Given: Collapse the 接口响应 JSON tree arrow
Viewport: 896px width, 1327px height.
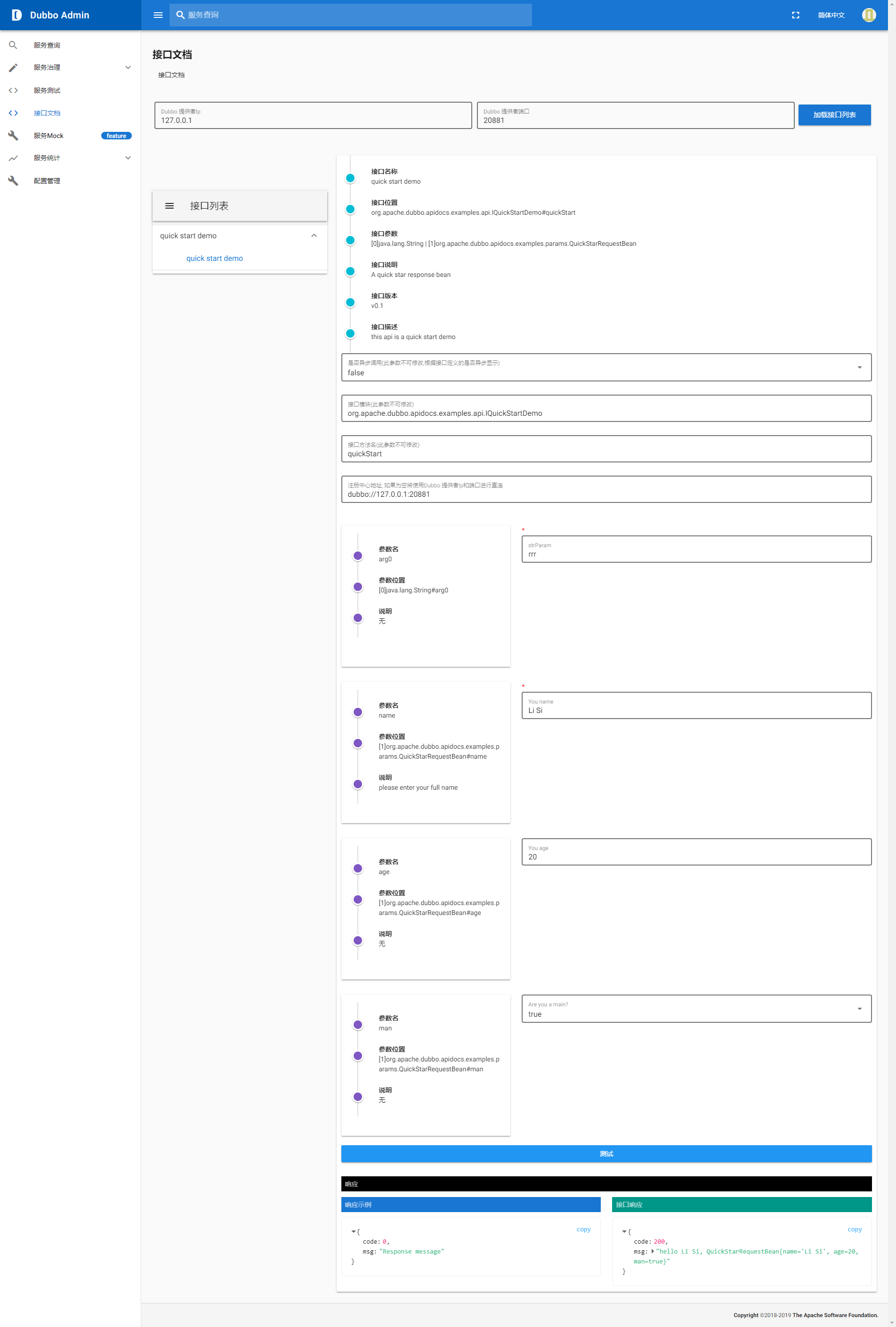Looking at the screenshot, I should 624,1232.
